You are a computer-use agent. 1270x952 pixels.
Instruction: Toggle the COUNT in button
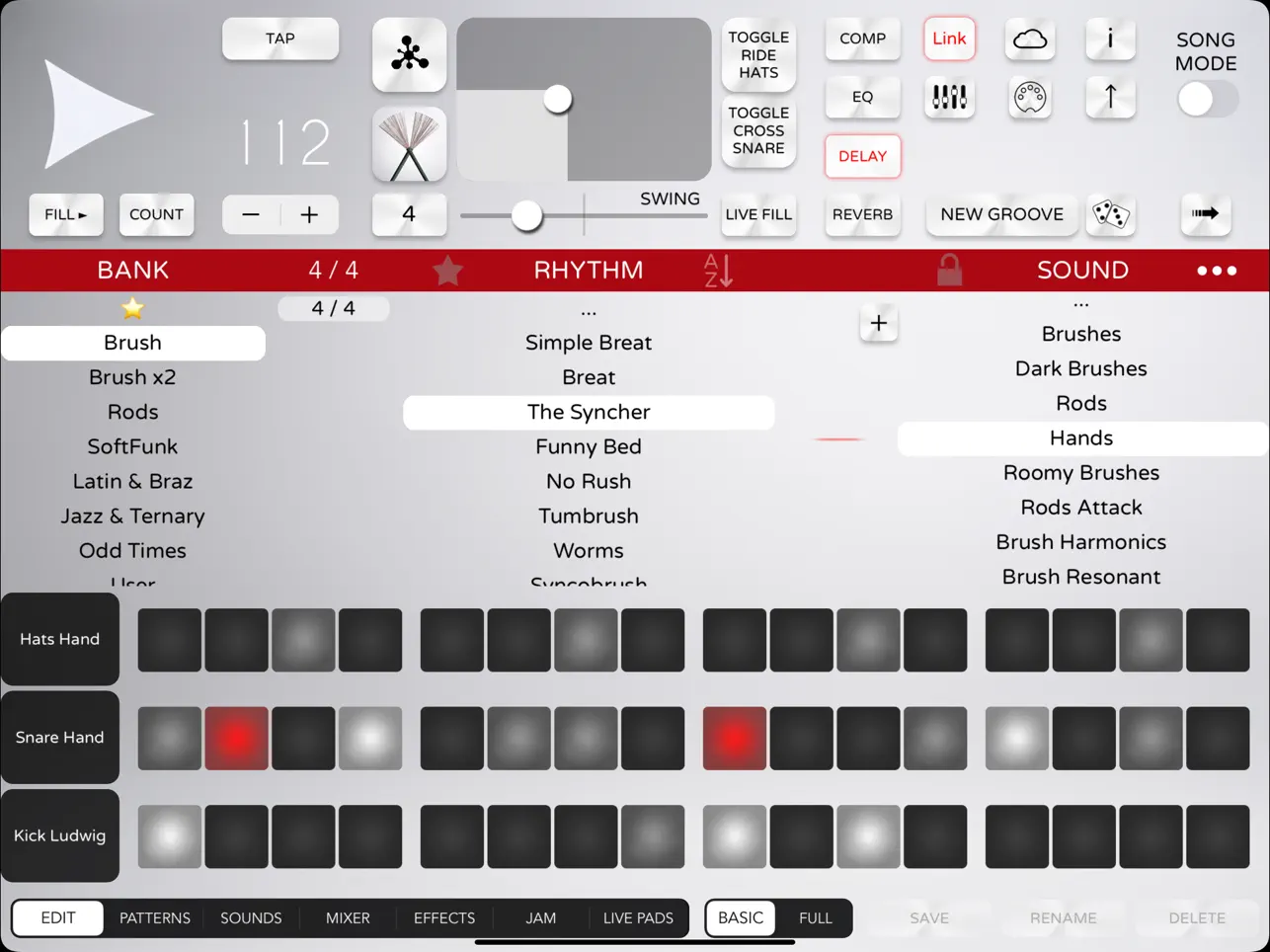(156, 214)
